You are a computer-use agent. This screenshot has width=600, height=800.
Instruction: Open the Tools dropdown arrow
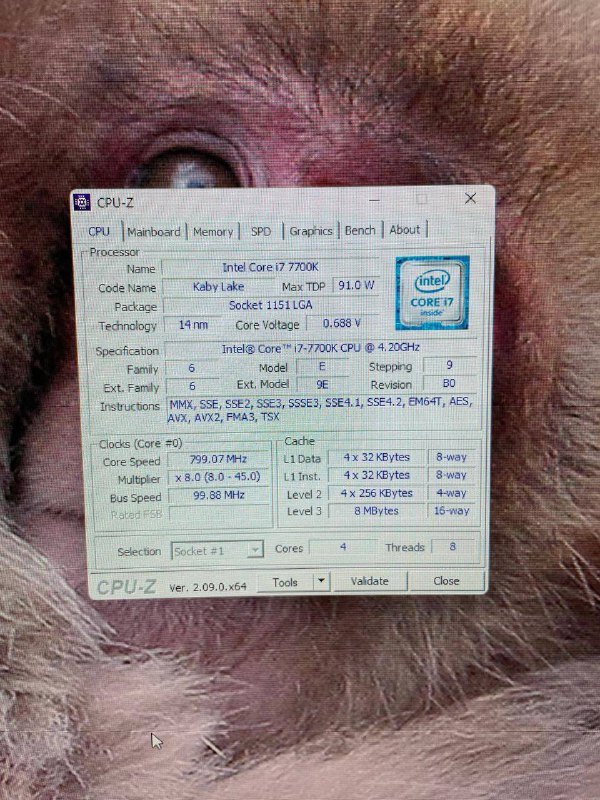tap(320, 581)
